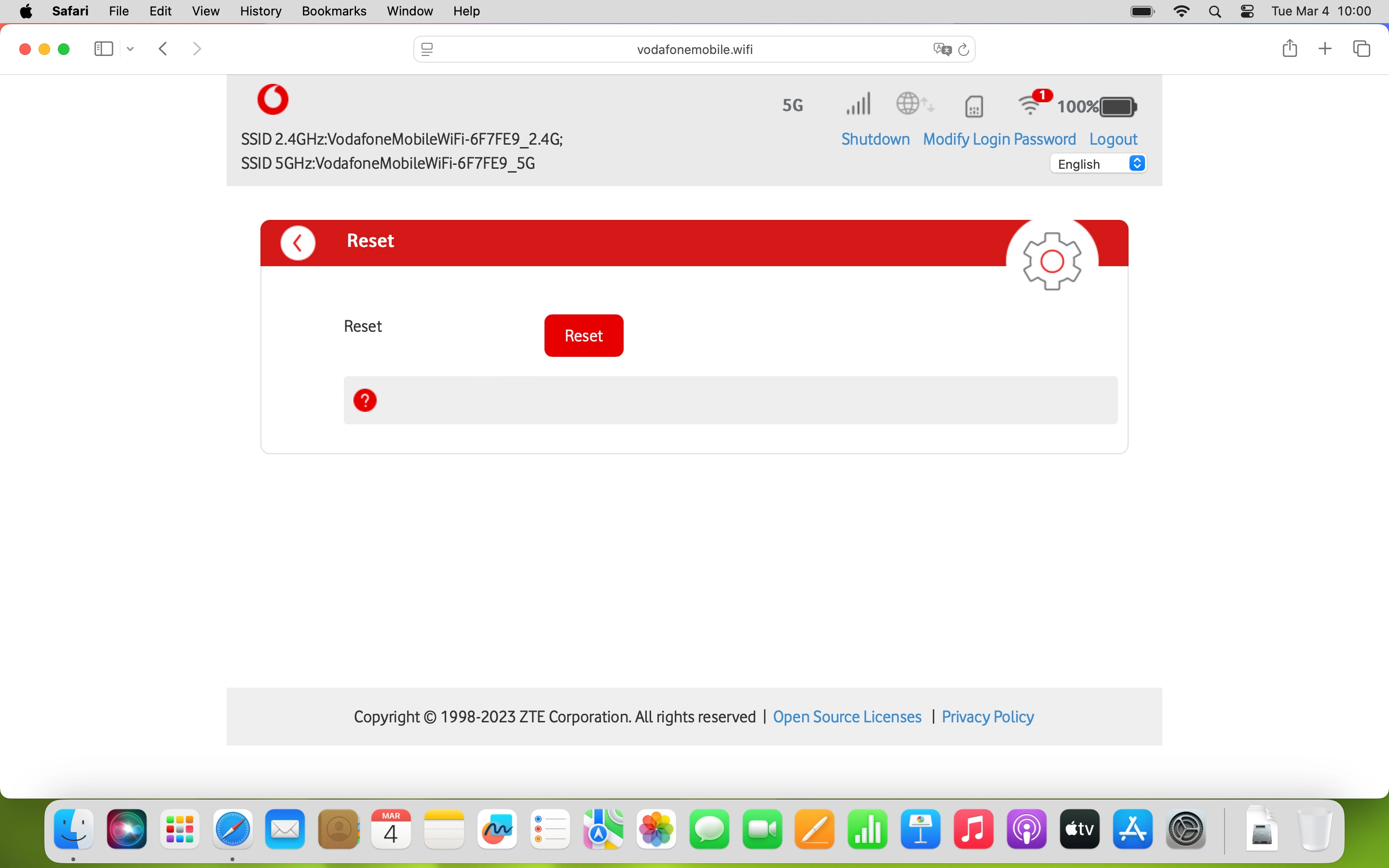This screenshot has width=1389, height=868.
Task: Reload the page with refresh icon
Action: (x=964, y=49)
